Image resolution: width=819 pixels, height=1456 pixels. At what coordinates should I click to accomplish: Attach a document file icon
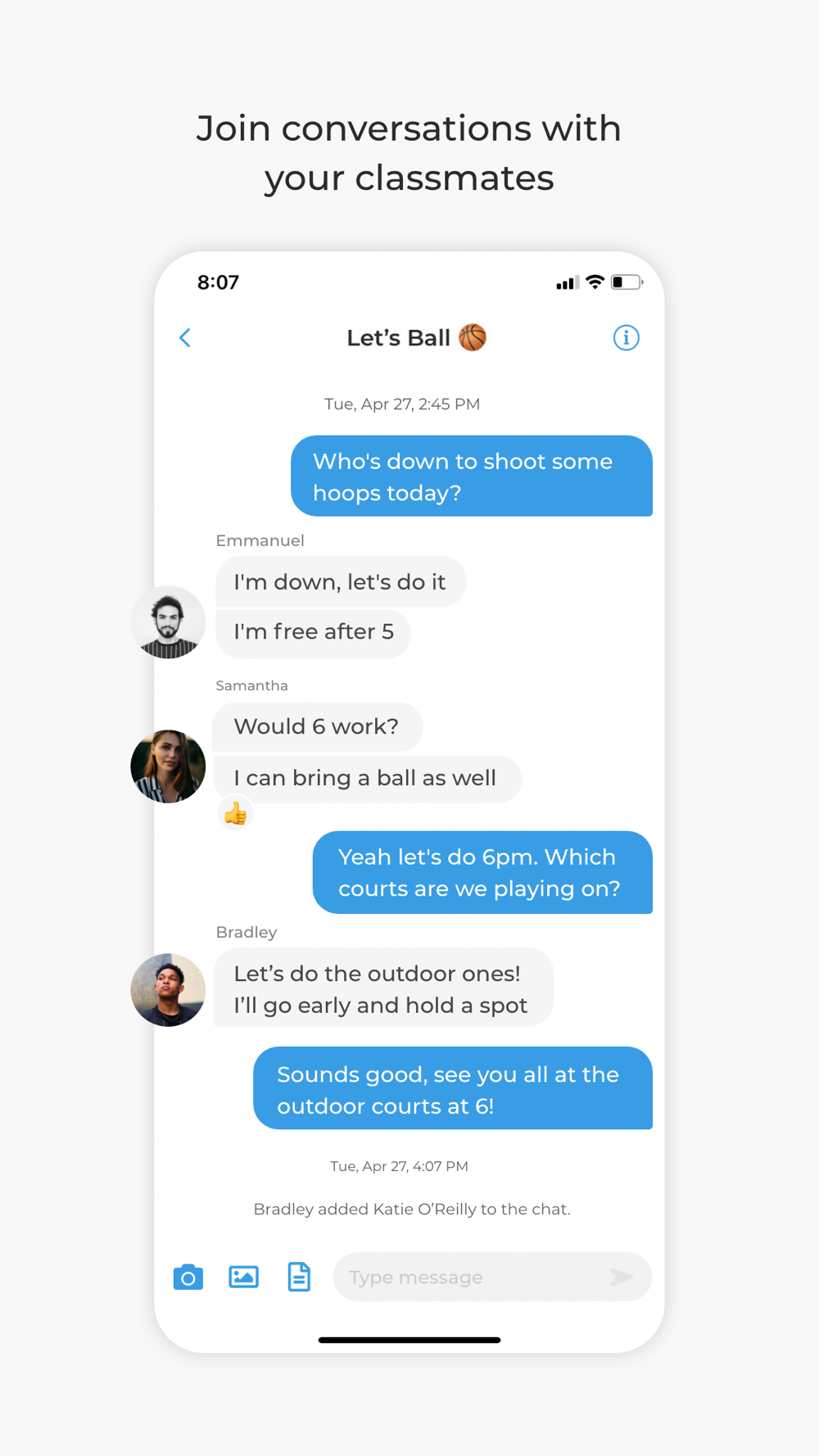pyautogui.click(x=299, y=1277)
